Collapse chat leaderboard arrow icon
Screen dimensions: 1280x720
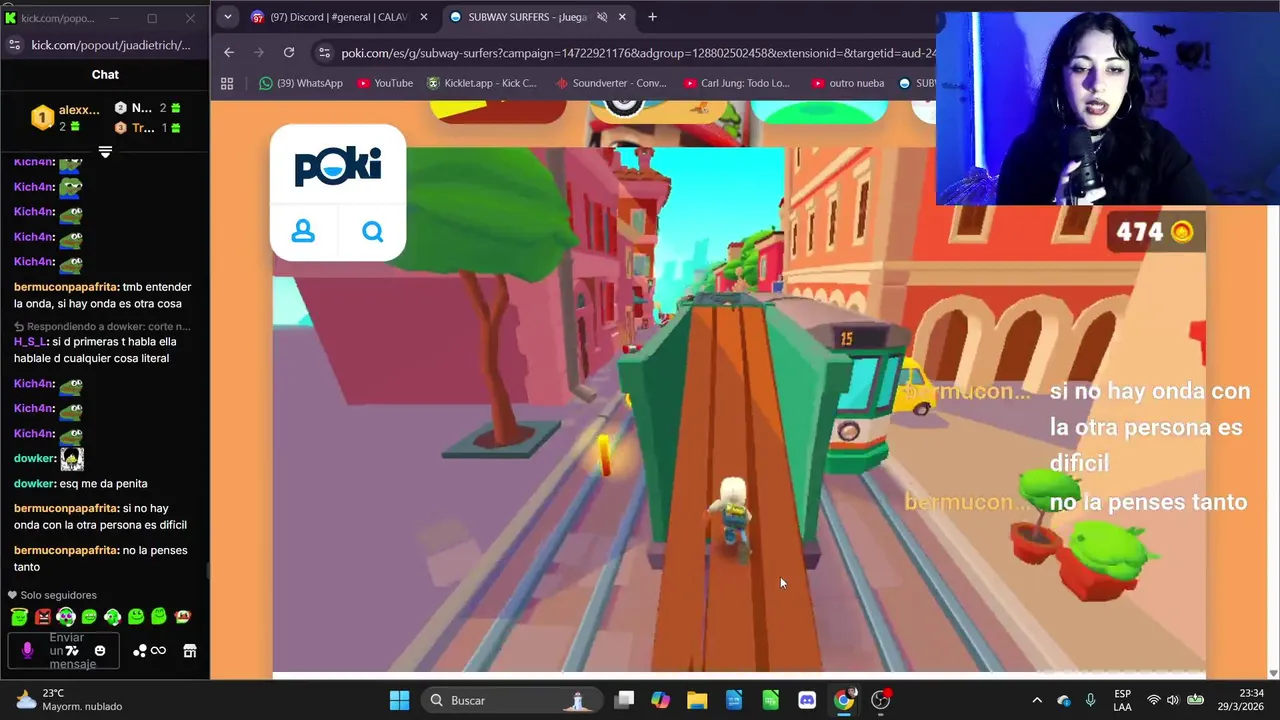[105, 152]
